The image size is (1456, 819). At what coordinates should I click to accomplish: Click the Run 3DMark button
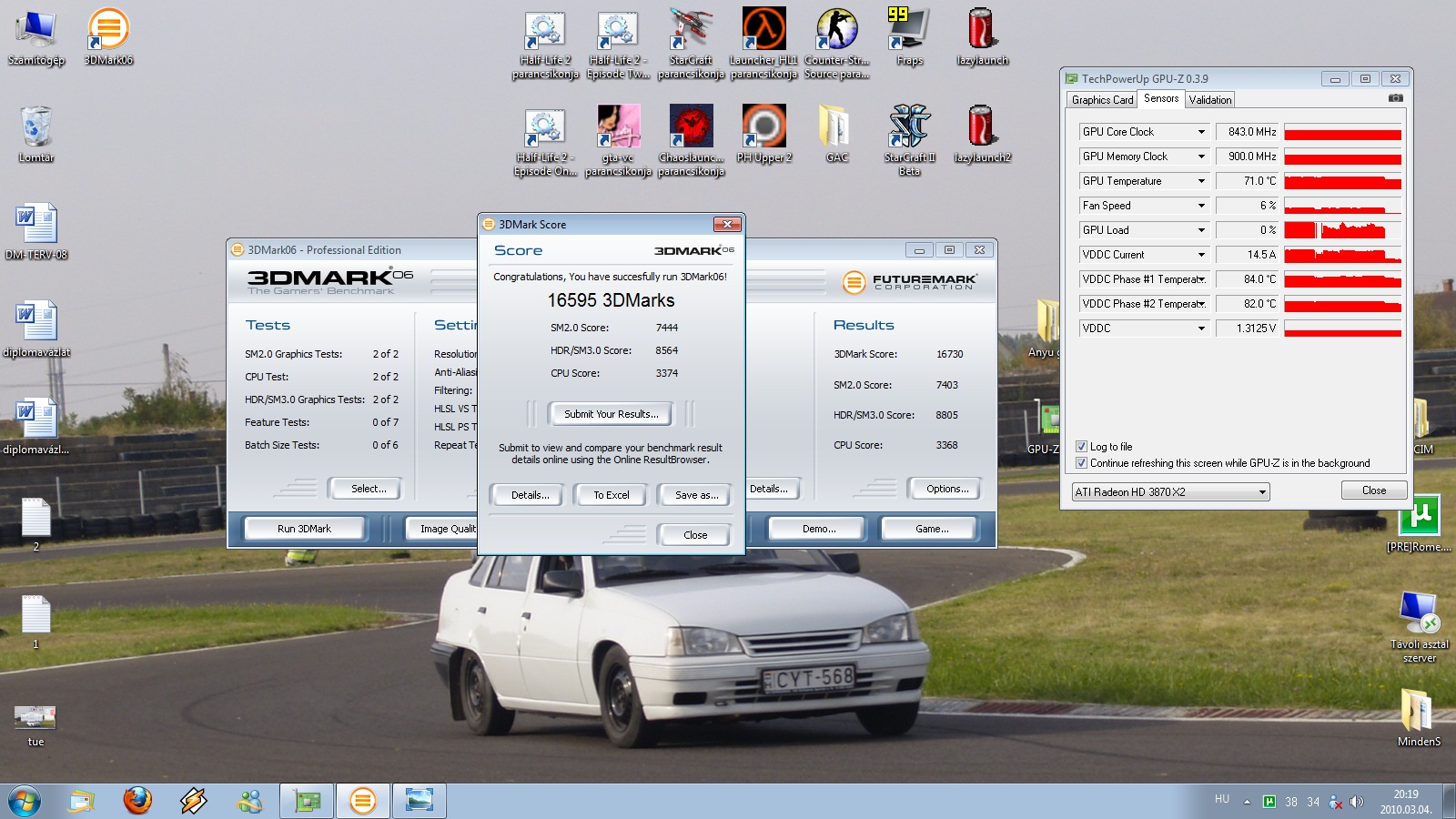pyautogui.click(x=304, y=529)
